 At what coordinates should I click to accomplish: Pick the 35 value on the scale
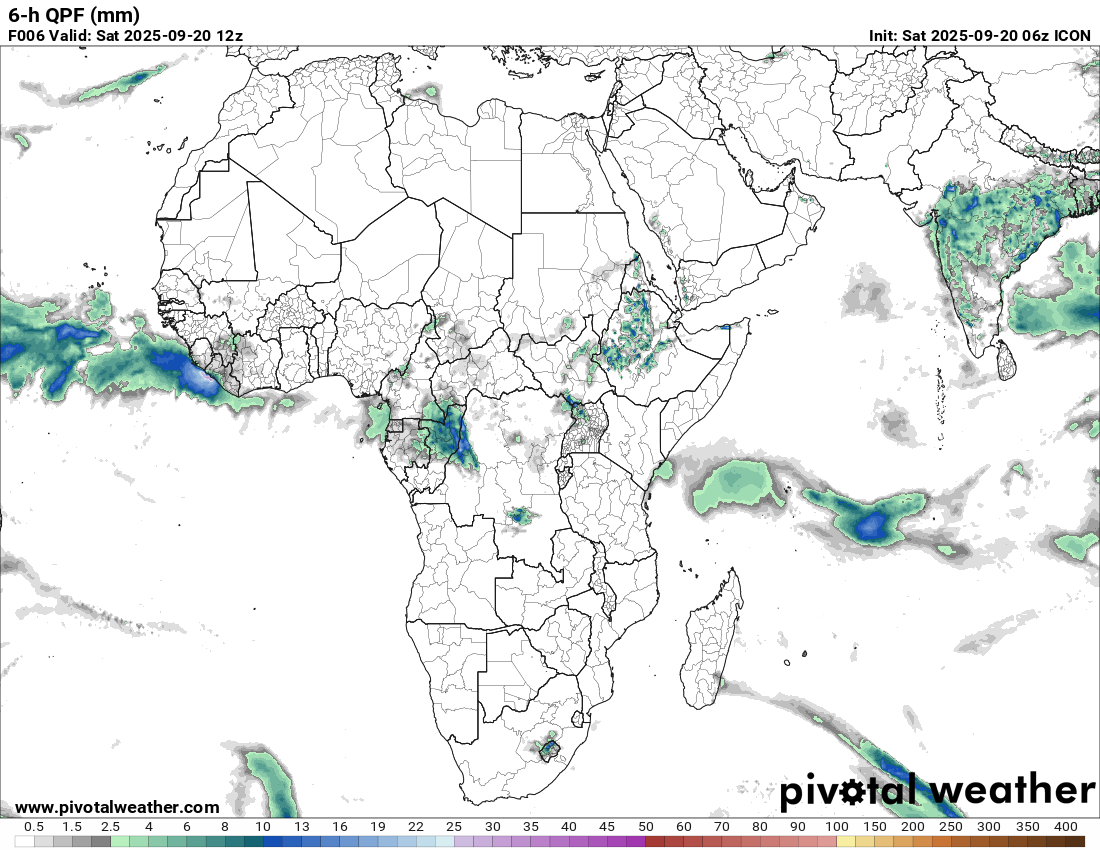point(530,827)
